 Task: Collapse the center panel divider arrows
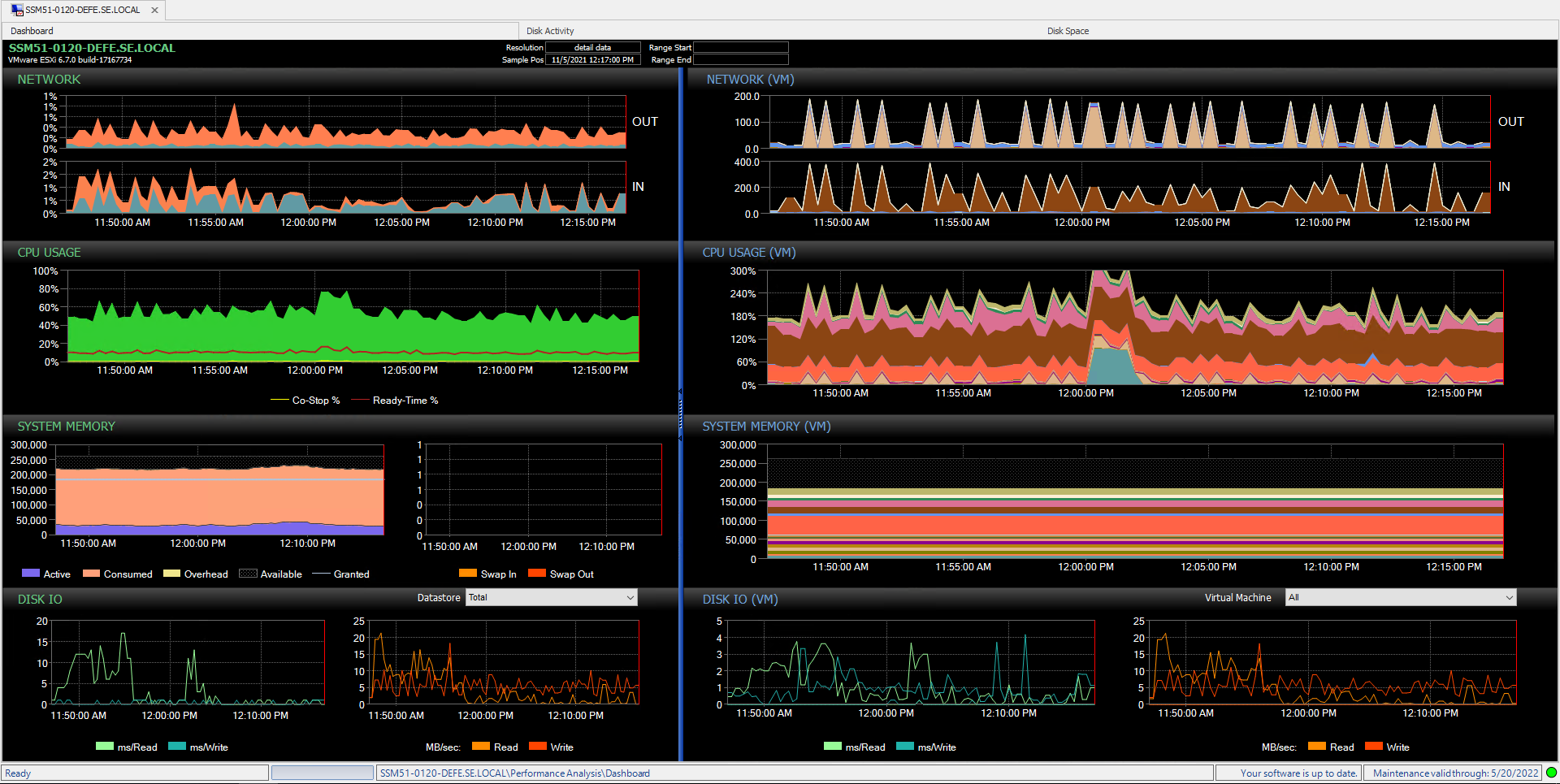[x=679, y=392]
